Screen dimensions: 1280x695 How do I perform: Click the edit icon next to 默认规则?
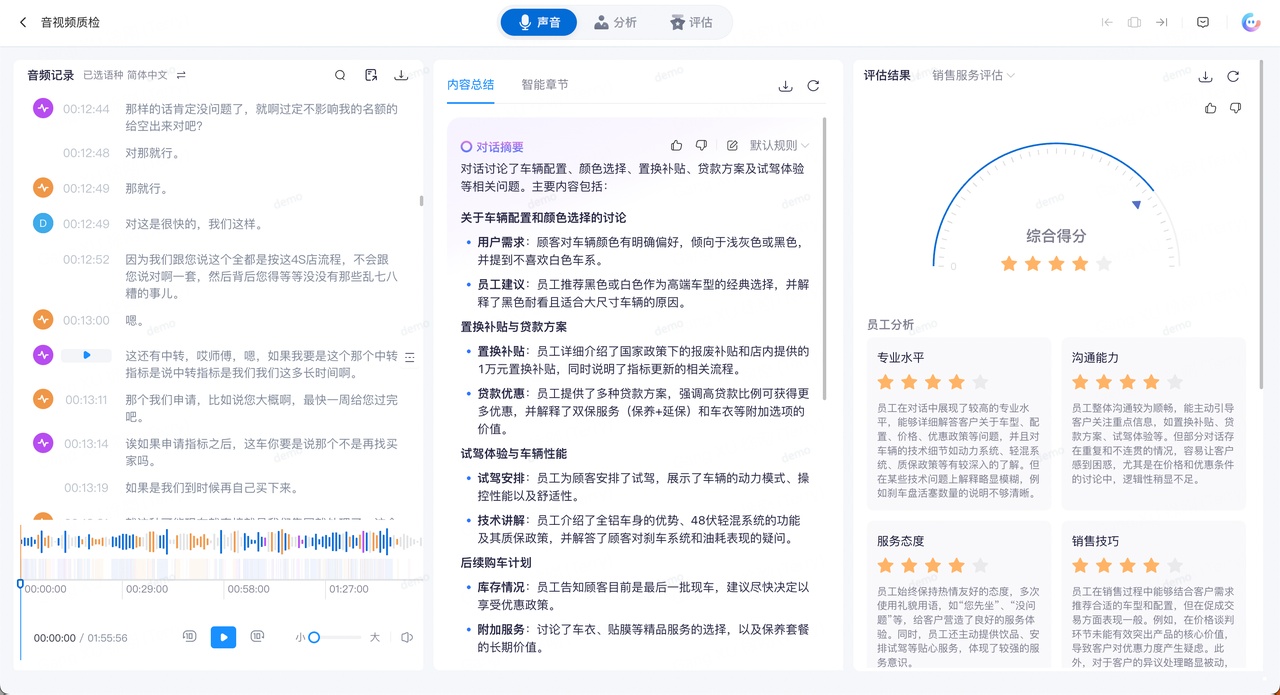[732, 146]
